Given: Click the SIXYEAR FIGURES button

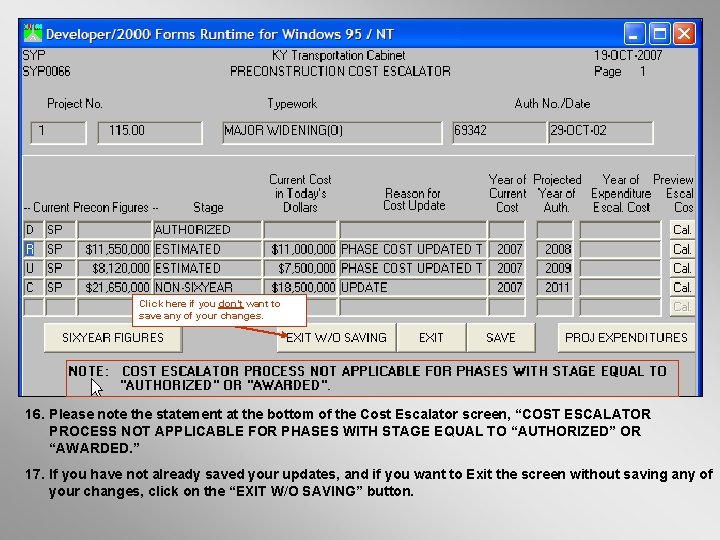Looking at the screenshot, I should pos(113,338).
